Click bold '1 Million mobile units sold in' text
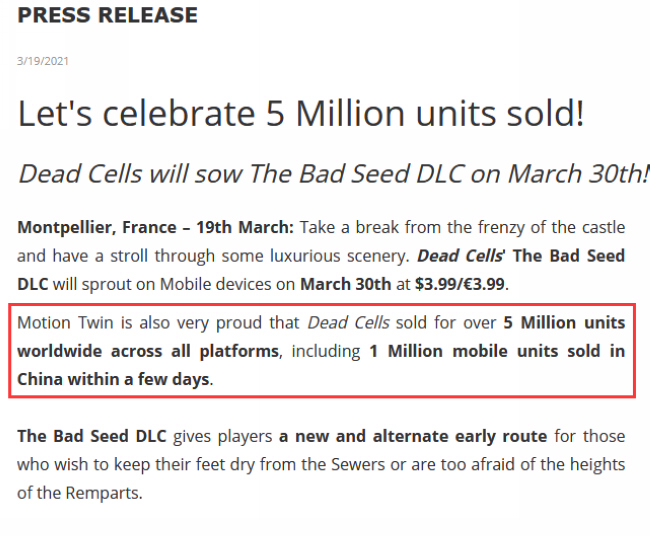This screenshot has height=536, width=650. pyautogui.click(x=497, y=351)
